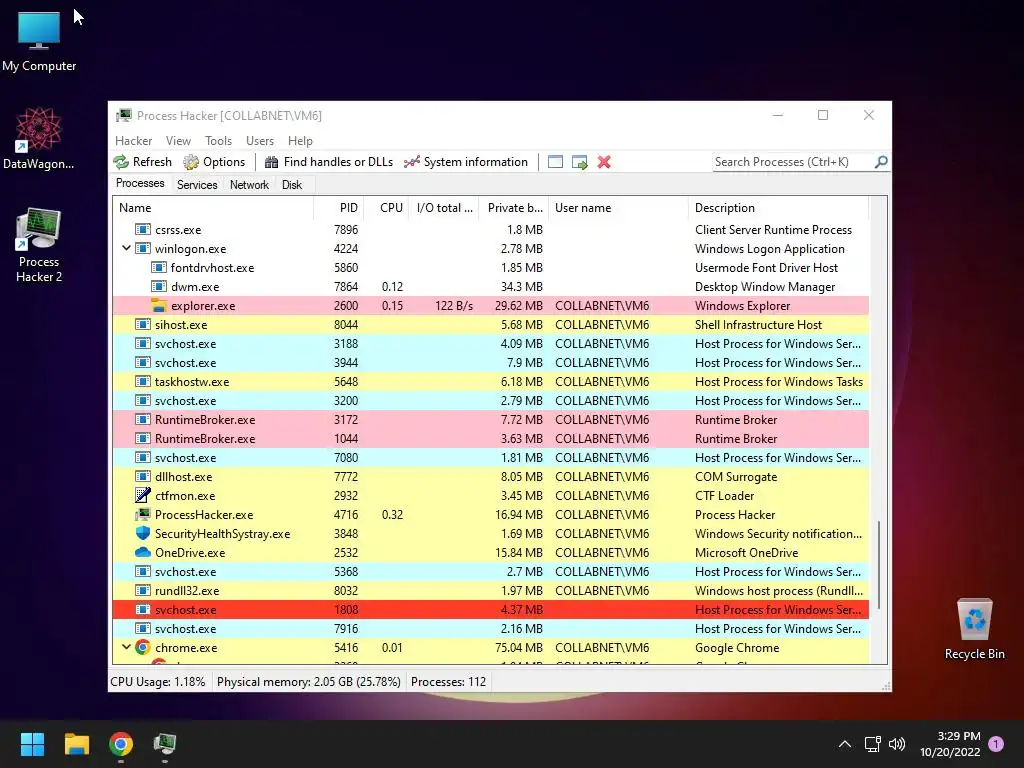Open the View menu
The height and width of the screenshot is (768, 1024).
[178, 140]
